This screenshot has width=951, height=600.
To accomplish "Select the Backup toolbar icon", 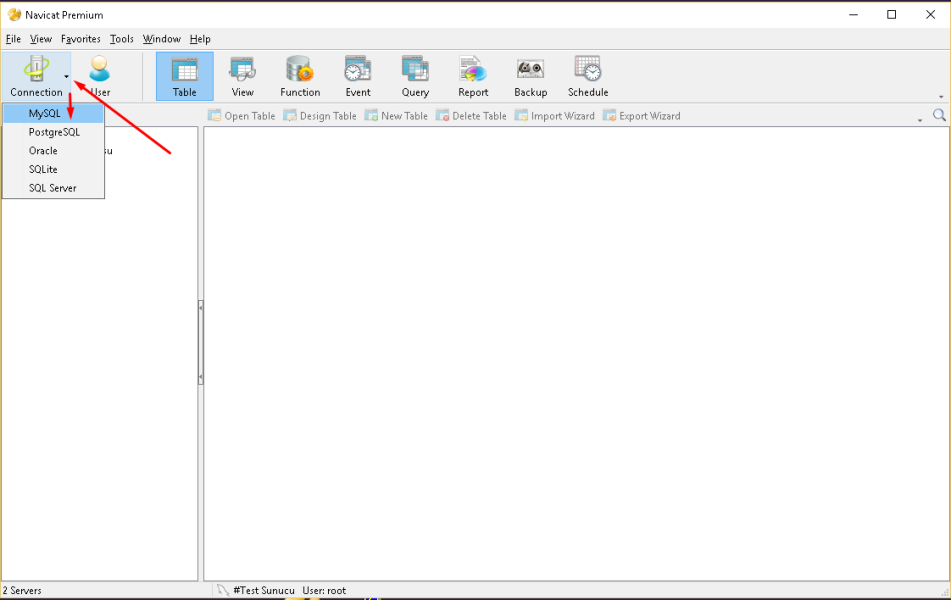I will (530, 76).
